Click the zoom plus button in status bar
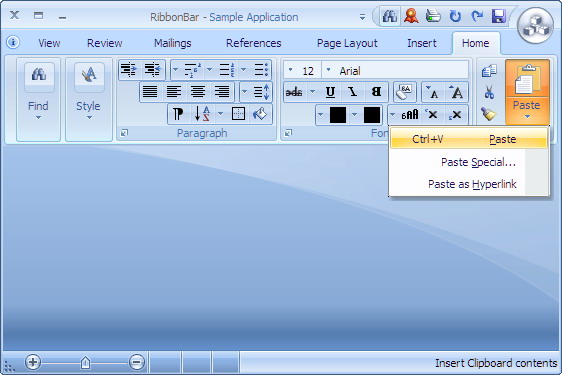 pyautogui.click(x=33, y=362)
